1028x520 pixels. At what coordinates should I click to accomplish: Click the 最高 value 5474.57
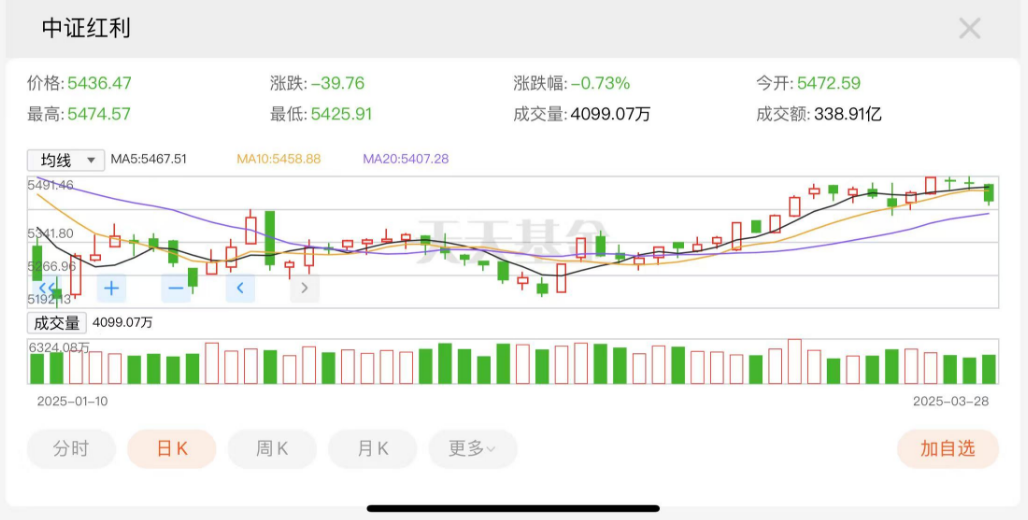click(x=99, y=114)
